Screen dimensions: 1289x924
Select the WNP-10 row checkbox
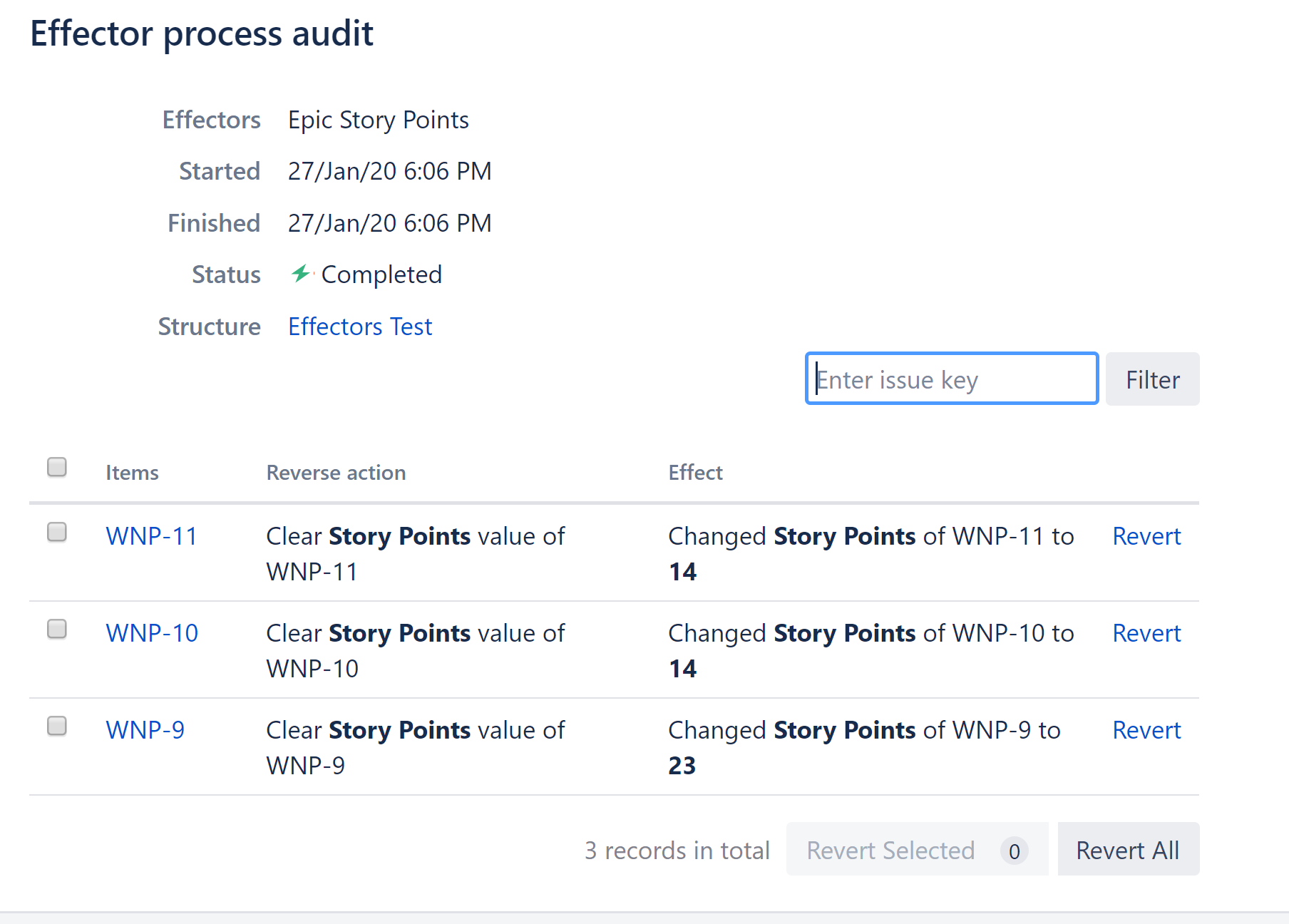coord(57,630)
